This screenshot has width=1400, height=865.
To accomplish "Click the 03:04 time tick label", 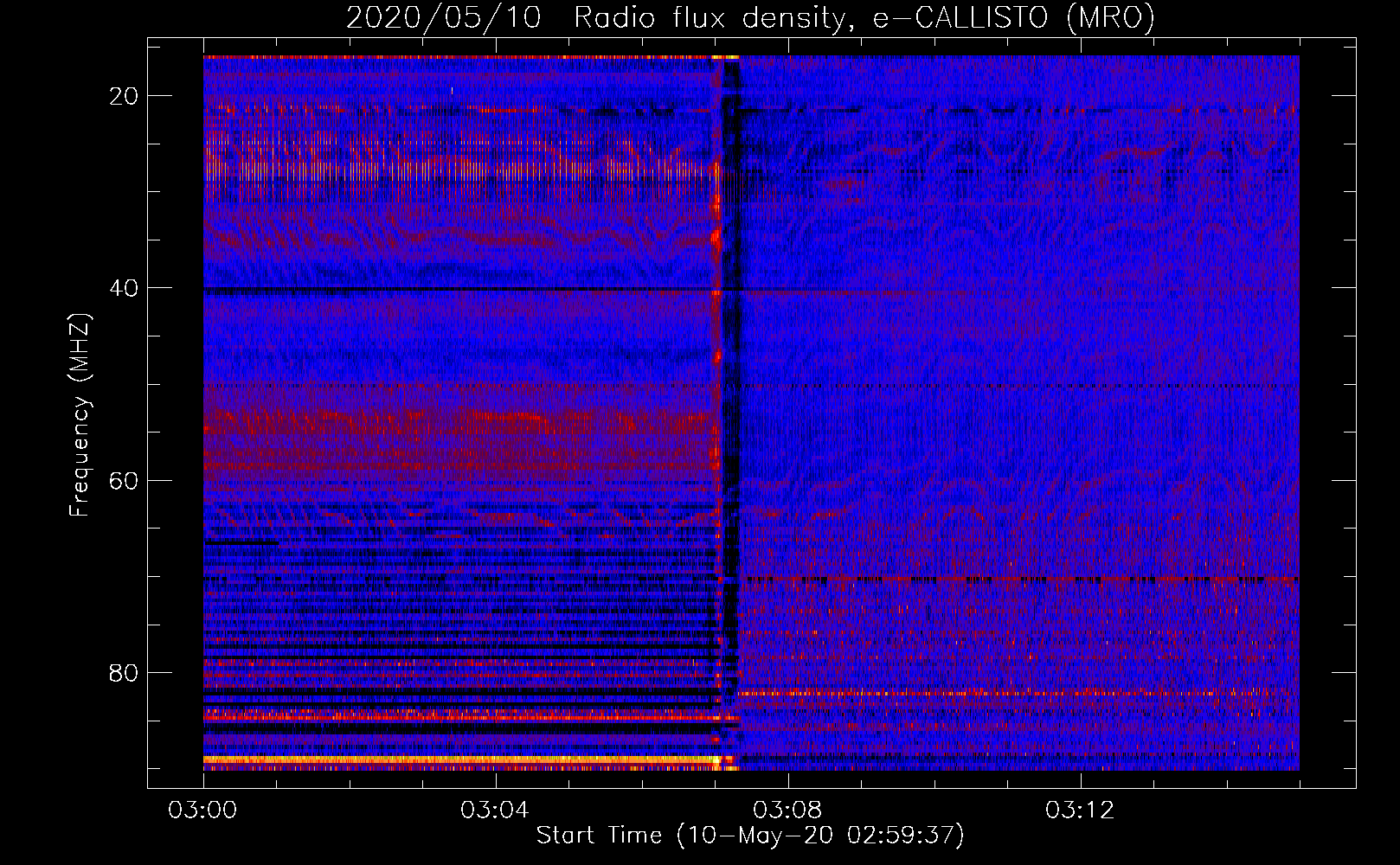I will tap(495, 811).
